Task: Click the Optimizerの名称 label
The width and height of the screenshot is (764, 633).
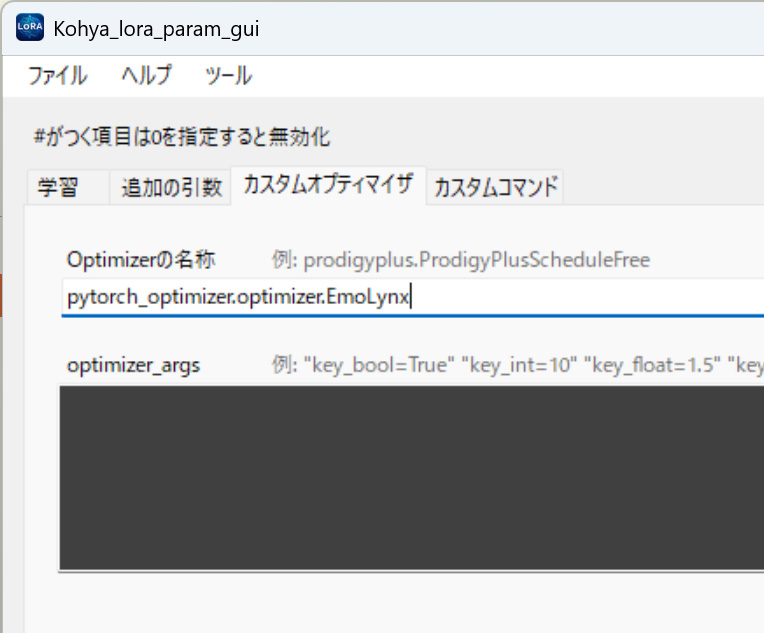Action: 141,260
